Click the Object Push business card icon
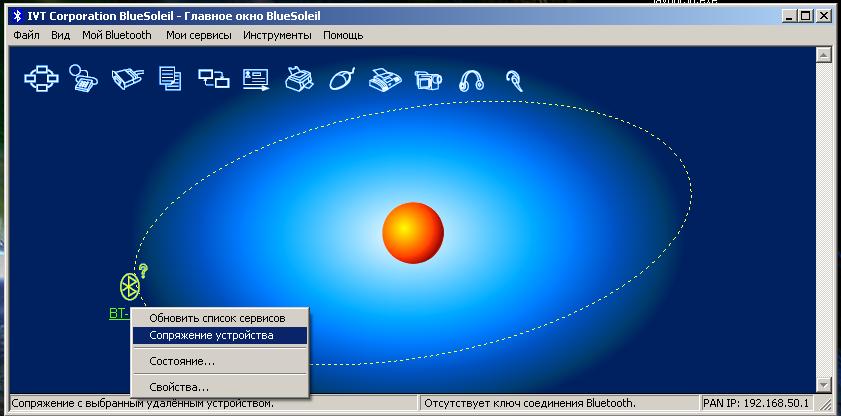The height and width of the screenshot is (416, 841). click(256, 78)
